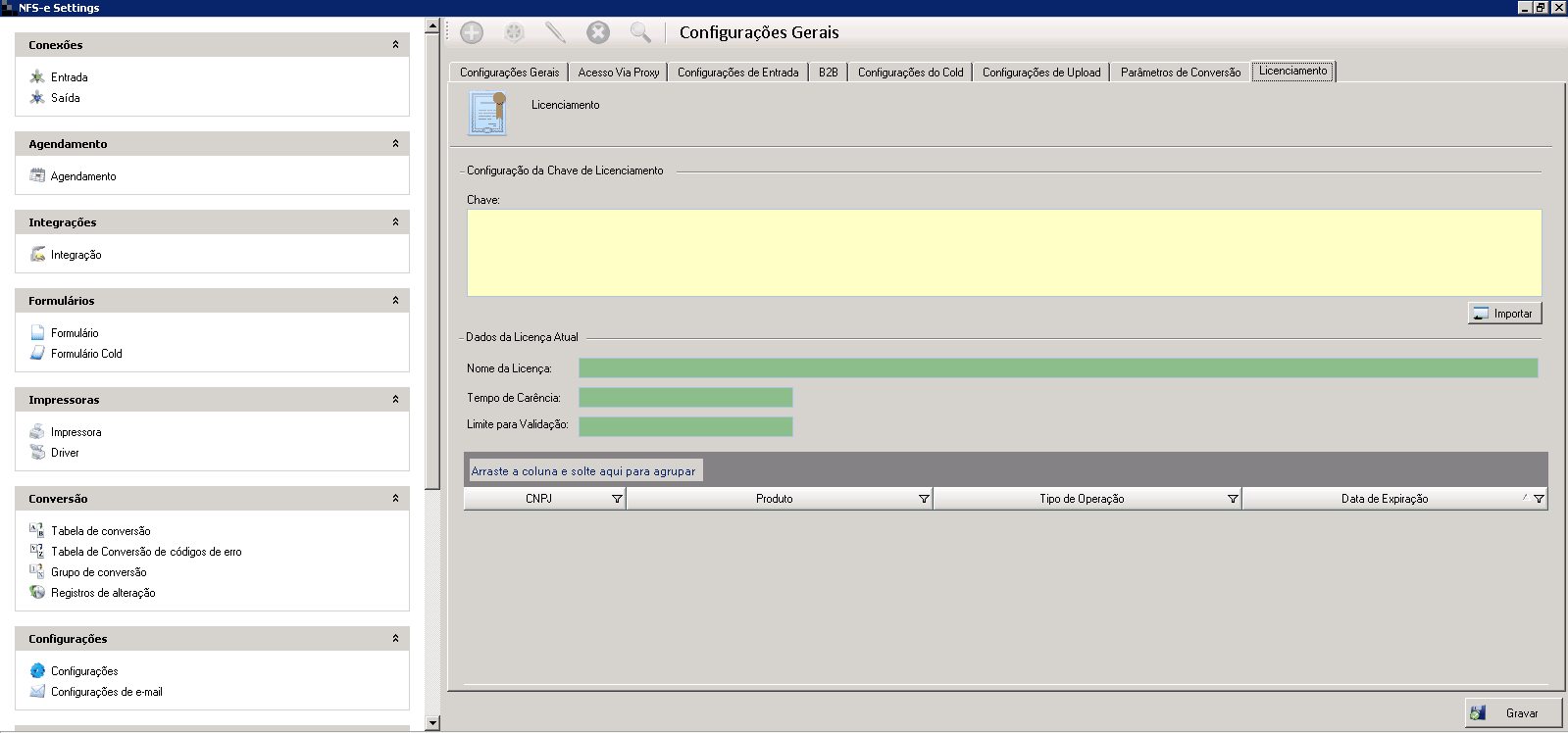Select Impressora in the sidebar
The height and width of the screenshot is (733, 1568).
76,432
